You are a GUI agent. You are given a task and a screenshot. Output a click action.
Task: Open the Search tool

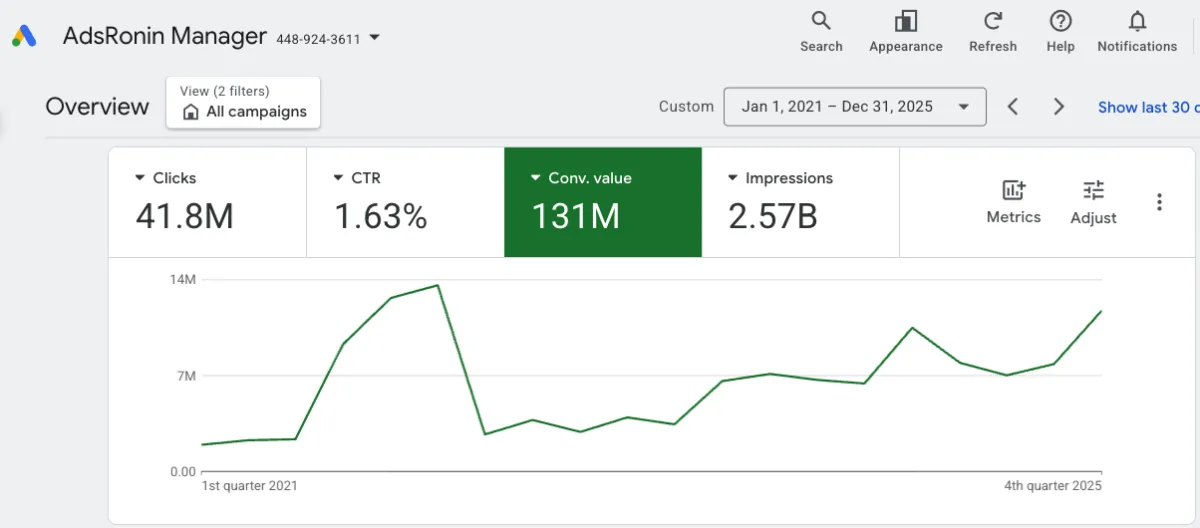coord(821,32)
